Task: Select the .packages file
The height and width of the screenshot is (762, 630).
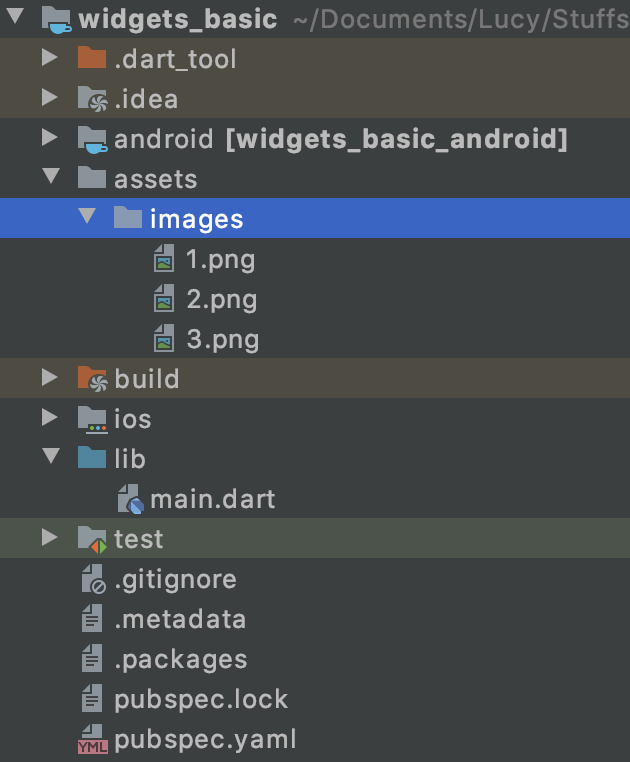Action: tap(180, 659)
